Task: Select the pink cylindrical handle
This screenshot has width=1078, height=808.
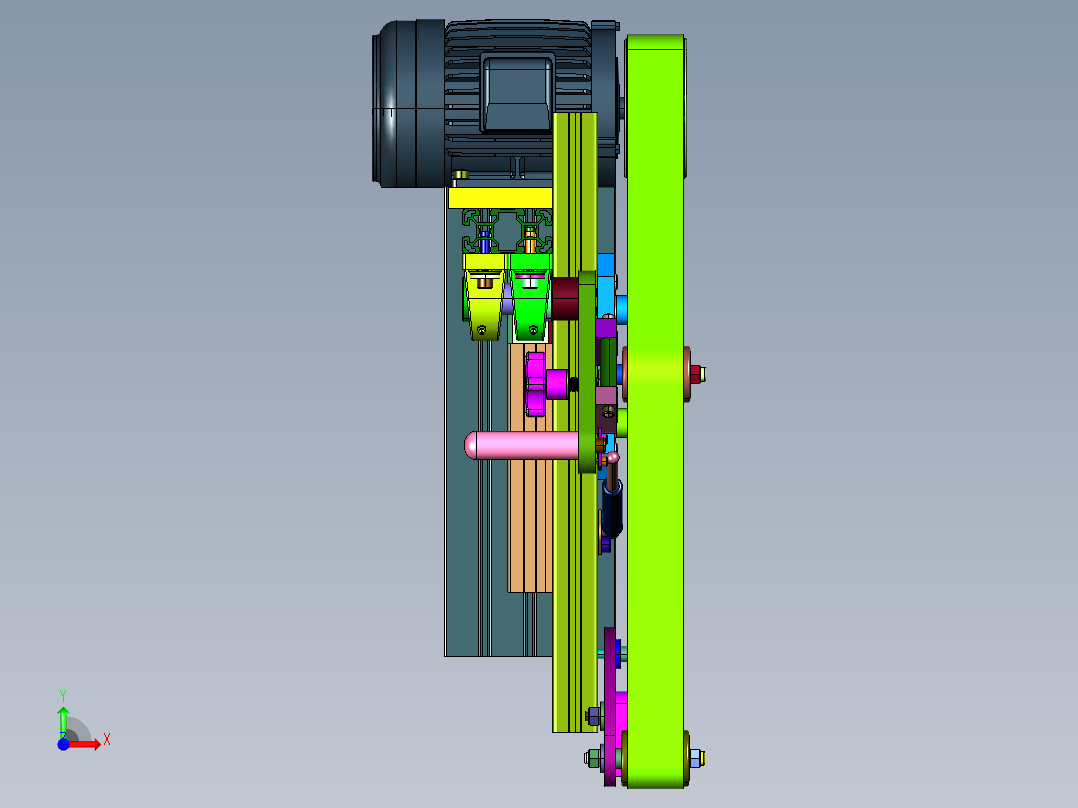Action: (522, 446)
